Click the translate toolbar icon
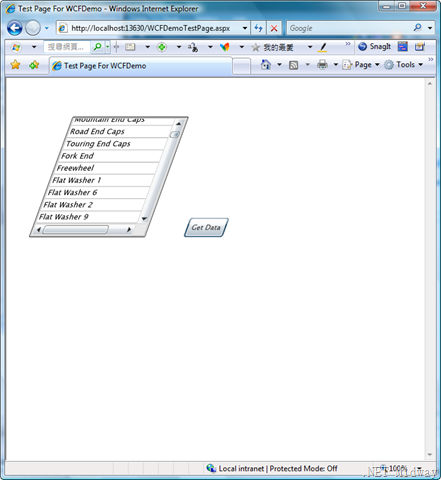 pyautogui.click(x=193, y=47)
